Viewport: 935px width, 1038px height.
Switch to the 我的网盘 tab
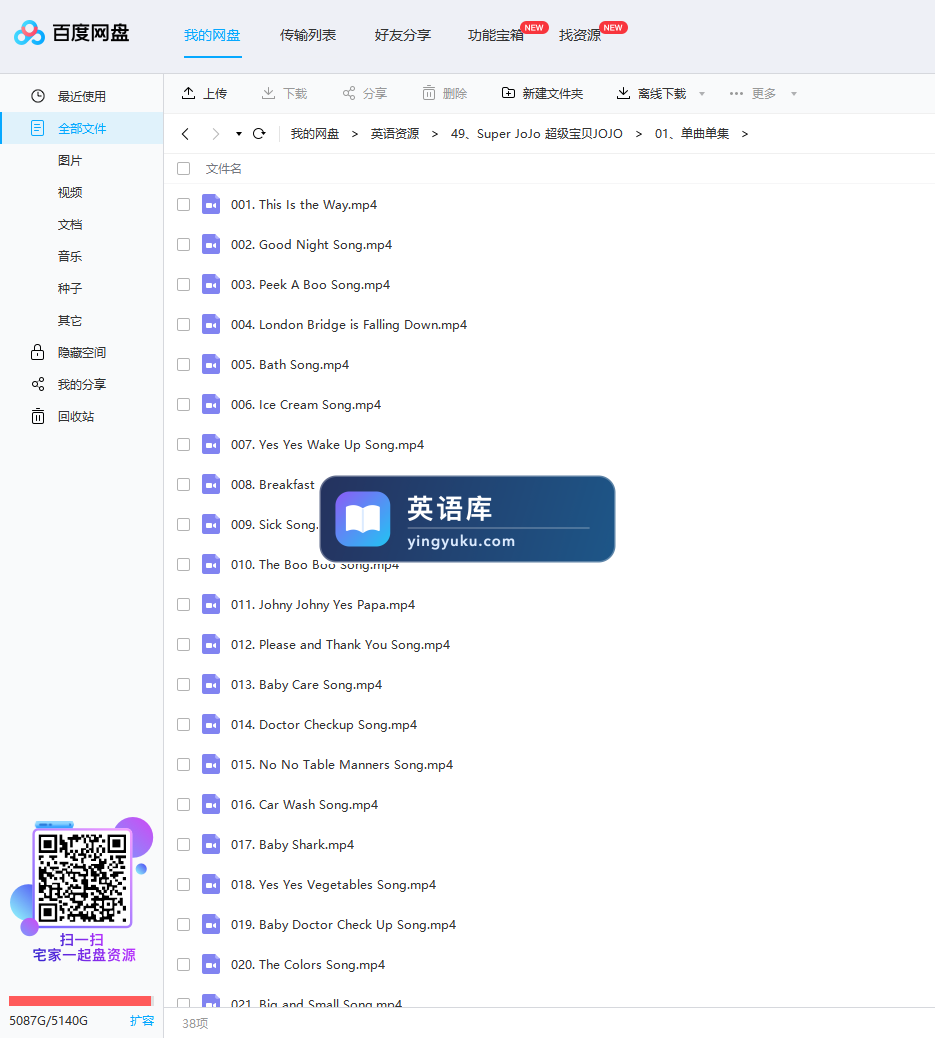pyautogui.click(x=212, y=35)
